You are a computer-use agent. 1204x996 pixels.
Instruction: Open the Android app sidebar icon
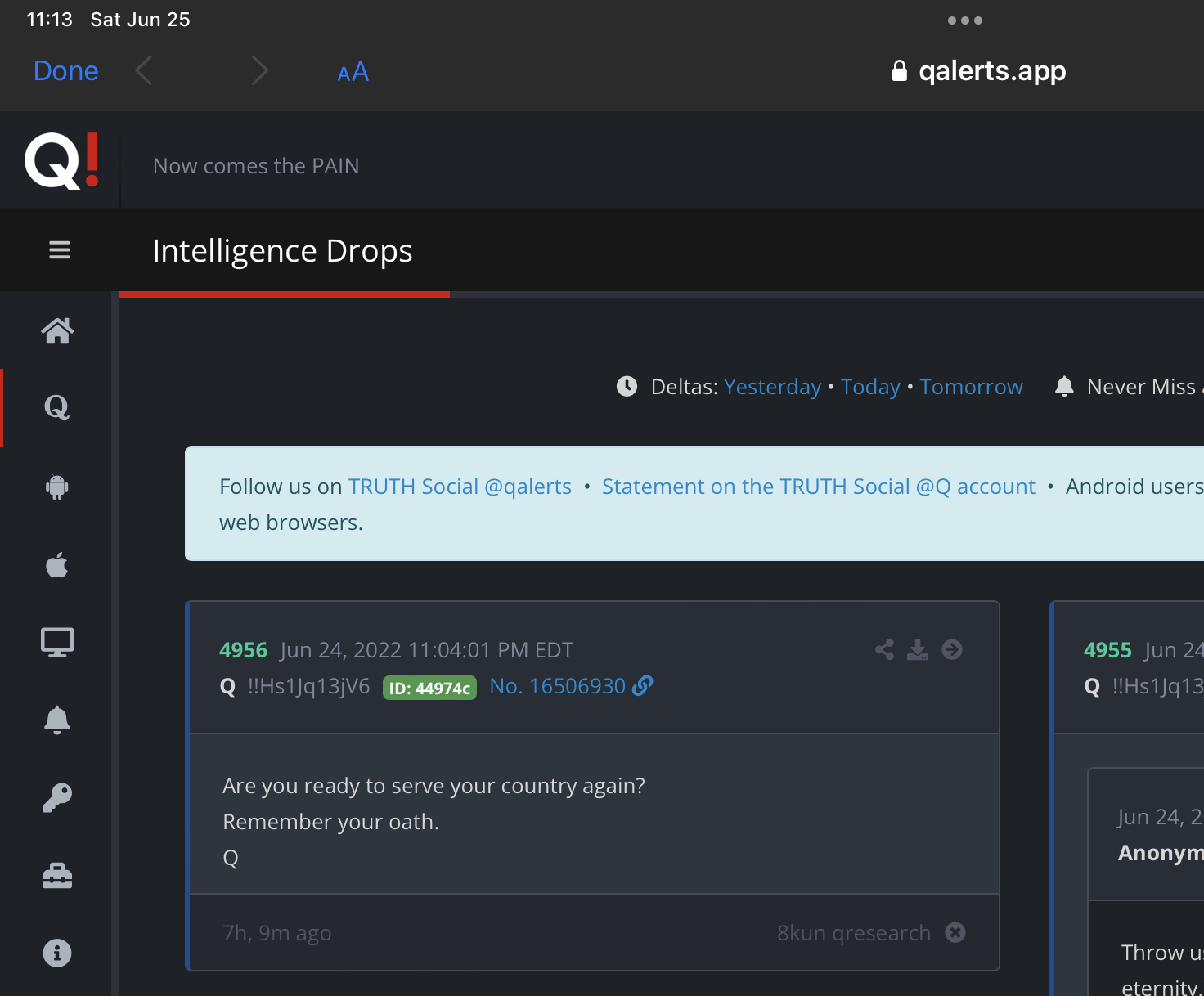point(57,487)
